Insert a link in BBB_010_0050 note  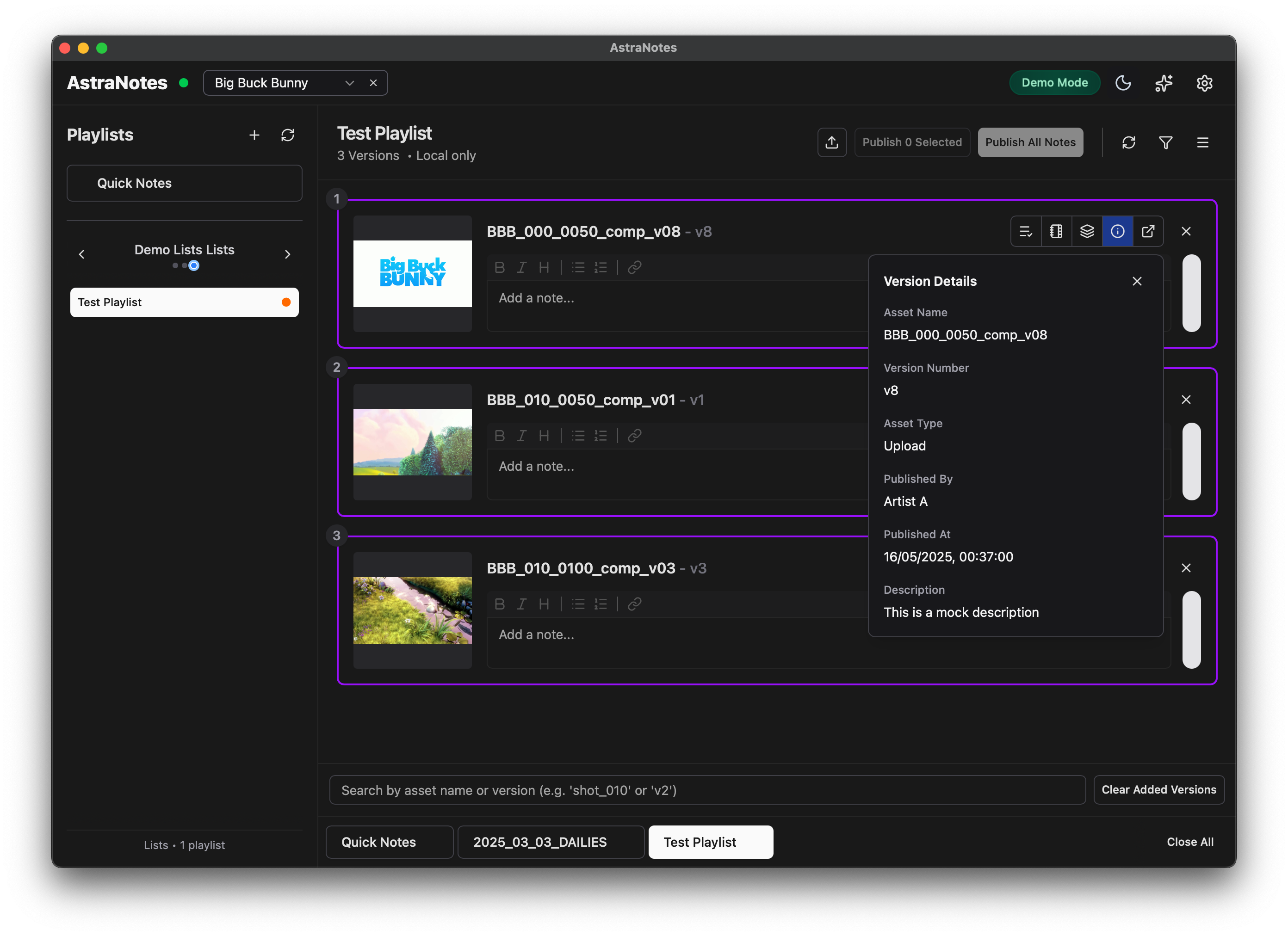tap(634, 436)
